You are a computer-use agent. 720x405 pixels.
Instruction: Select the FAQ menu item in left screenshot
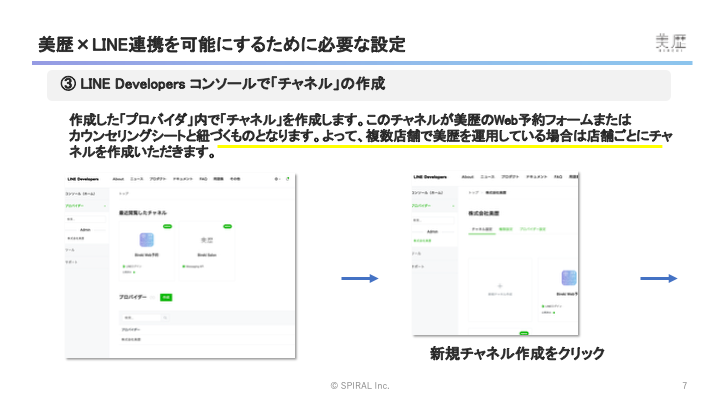pyautogui.click(x=203, y=177)
